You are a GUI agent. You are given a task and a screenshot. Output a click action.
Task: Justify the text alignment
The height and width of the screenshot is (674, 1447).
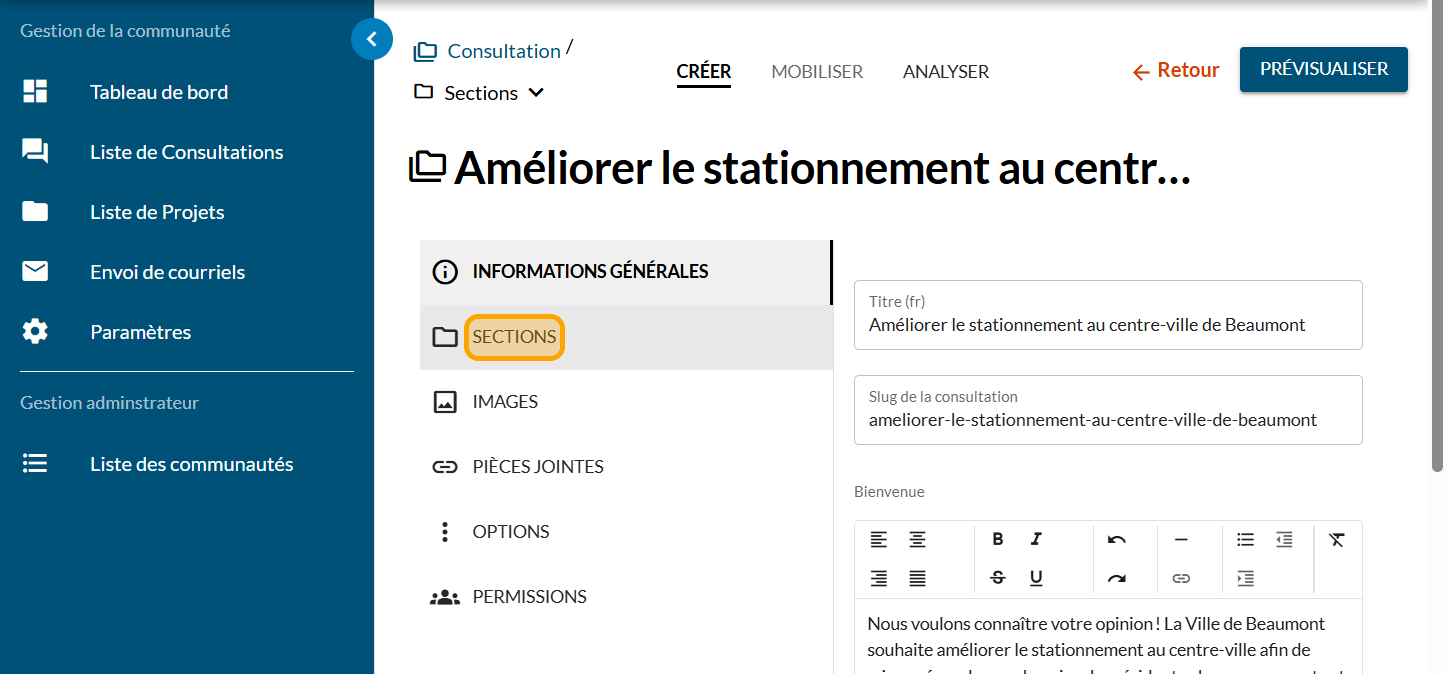917,578
